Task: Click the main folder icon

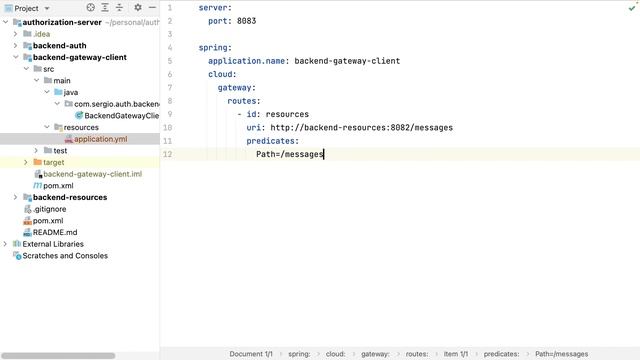Action: [x=48, y=80]
